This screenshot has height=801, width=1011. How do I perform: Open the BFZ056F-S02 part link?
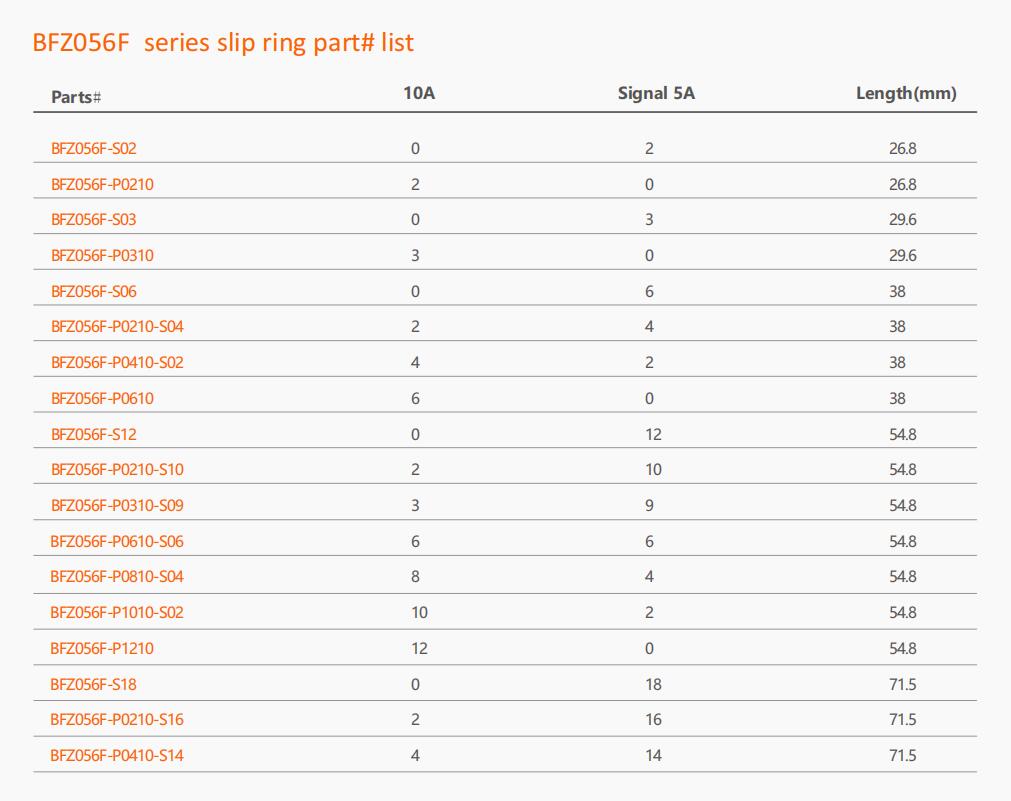point(93,148)
